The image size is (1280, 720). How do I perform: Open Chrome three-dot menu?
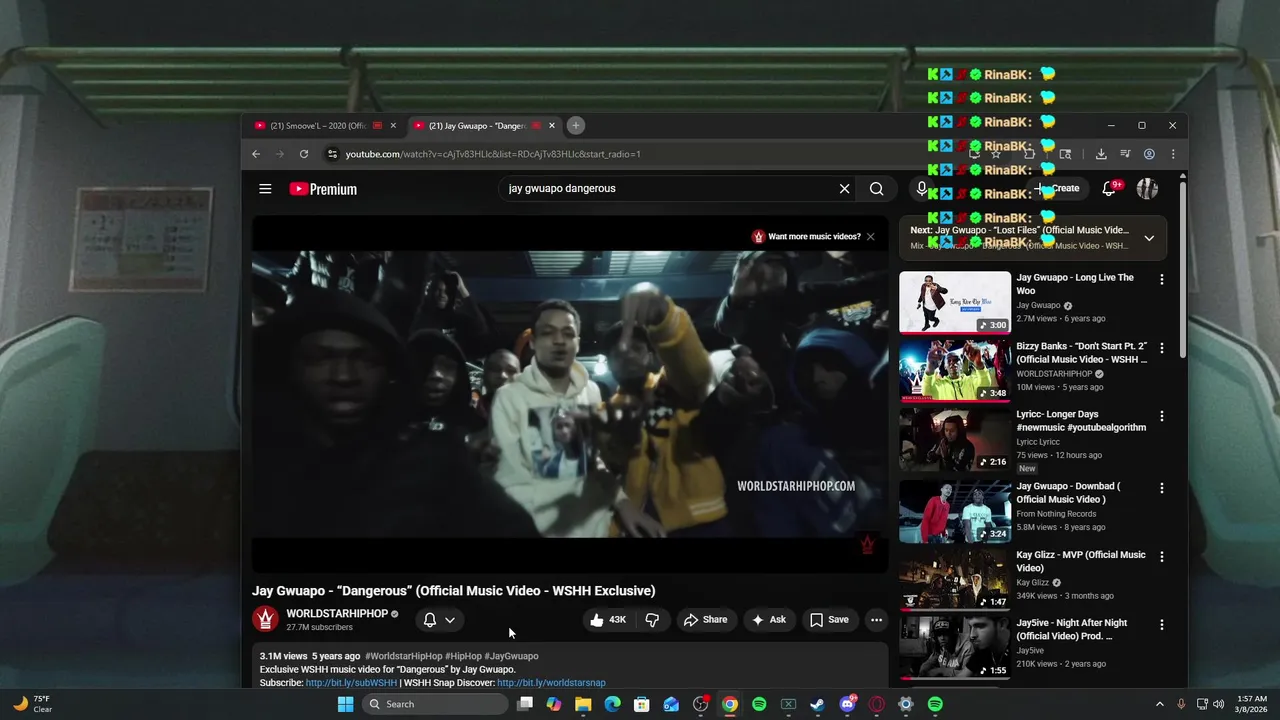tap(1173, 154)
